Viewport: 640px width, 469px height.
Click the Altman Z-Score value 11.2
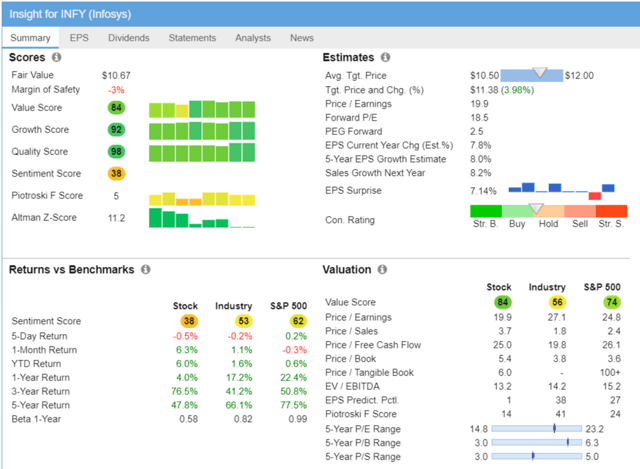click(x=116, y=218)
